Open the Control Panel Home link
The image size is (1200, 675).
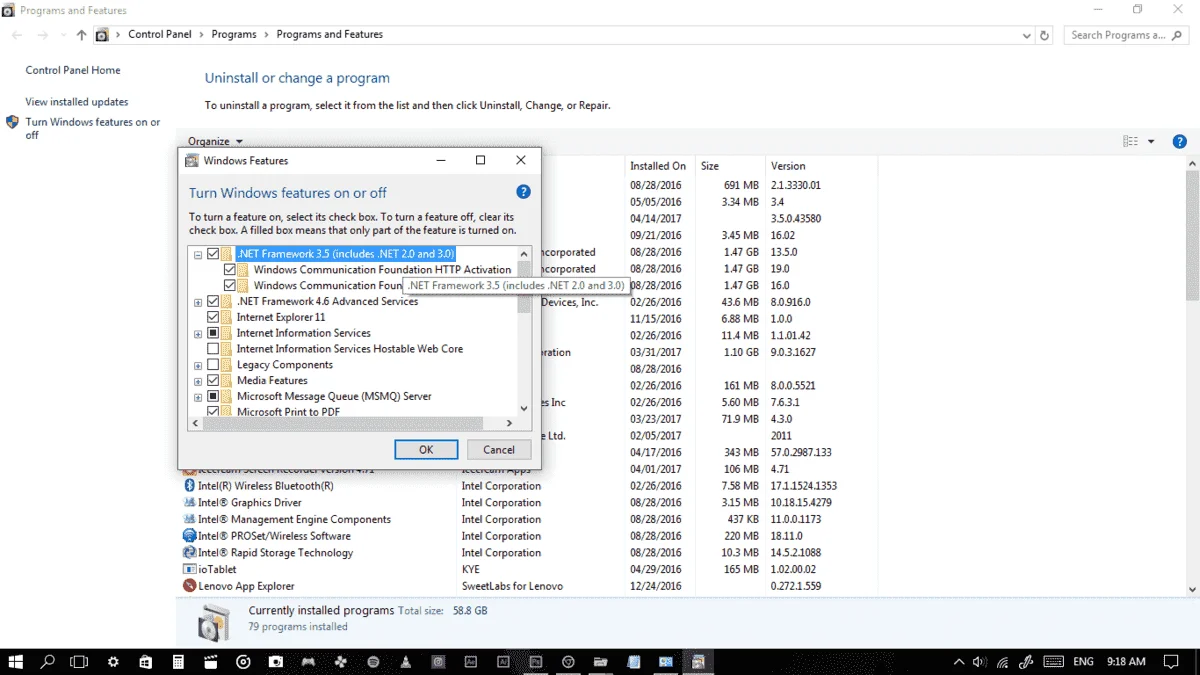coord(73,70)
